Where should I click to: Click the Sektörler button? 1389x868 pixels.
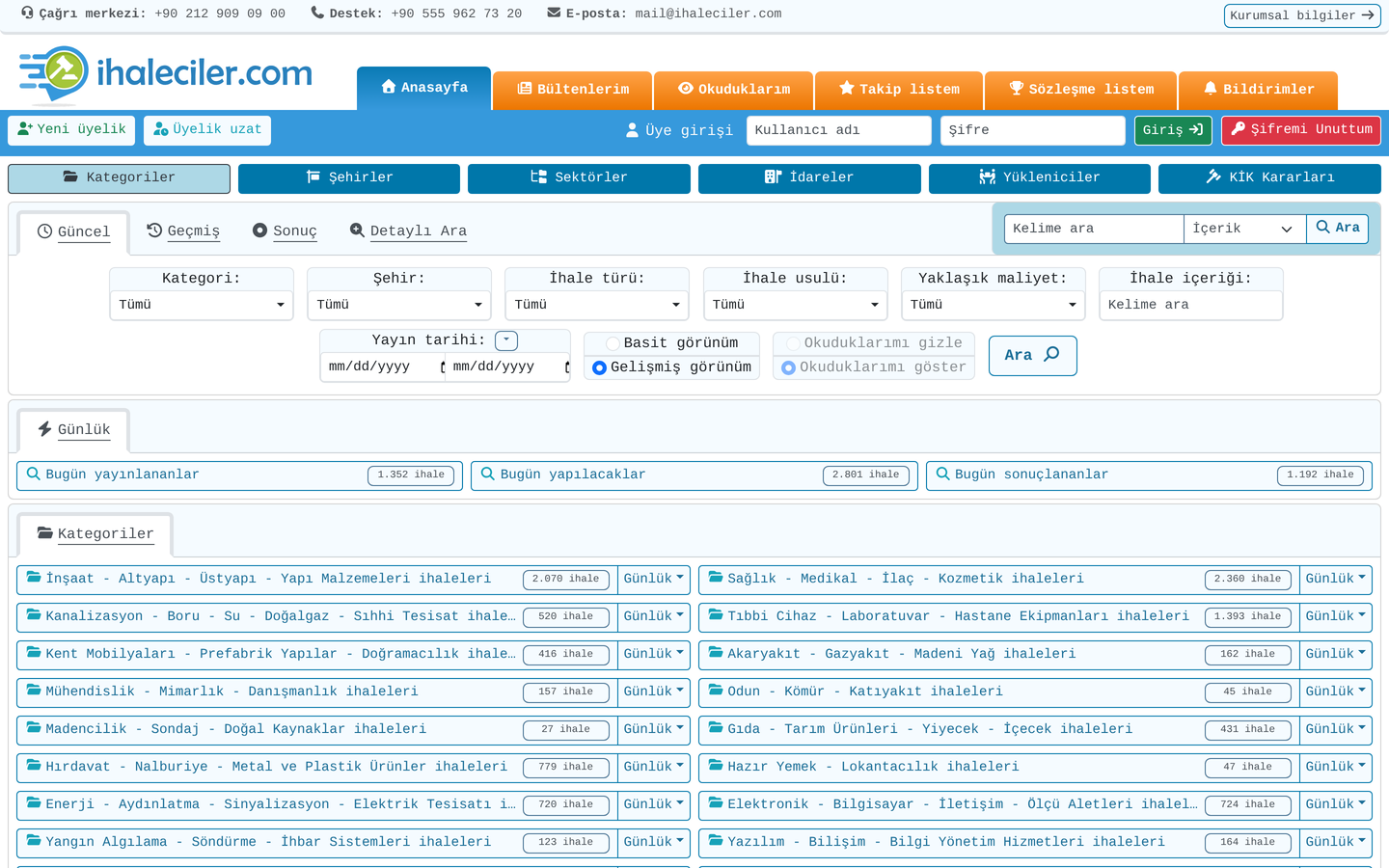[579, 178]
